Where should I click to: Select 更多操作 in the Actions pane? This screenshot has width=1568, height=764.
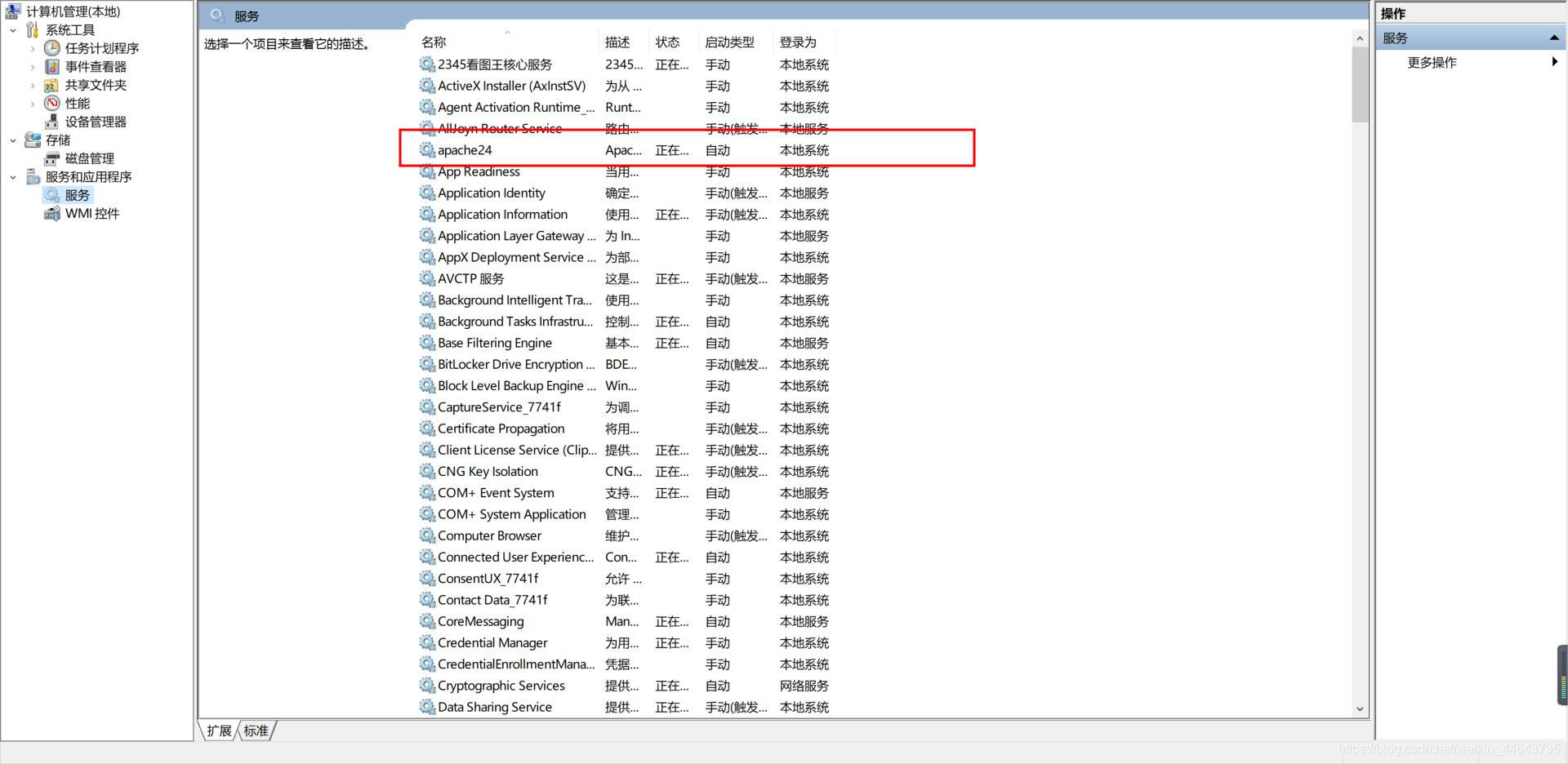pos(1432,63)
